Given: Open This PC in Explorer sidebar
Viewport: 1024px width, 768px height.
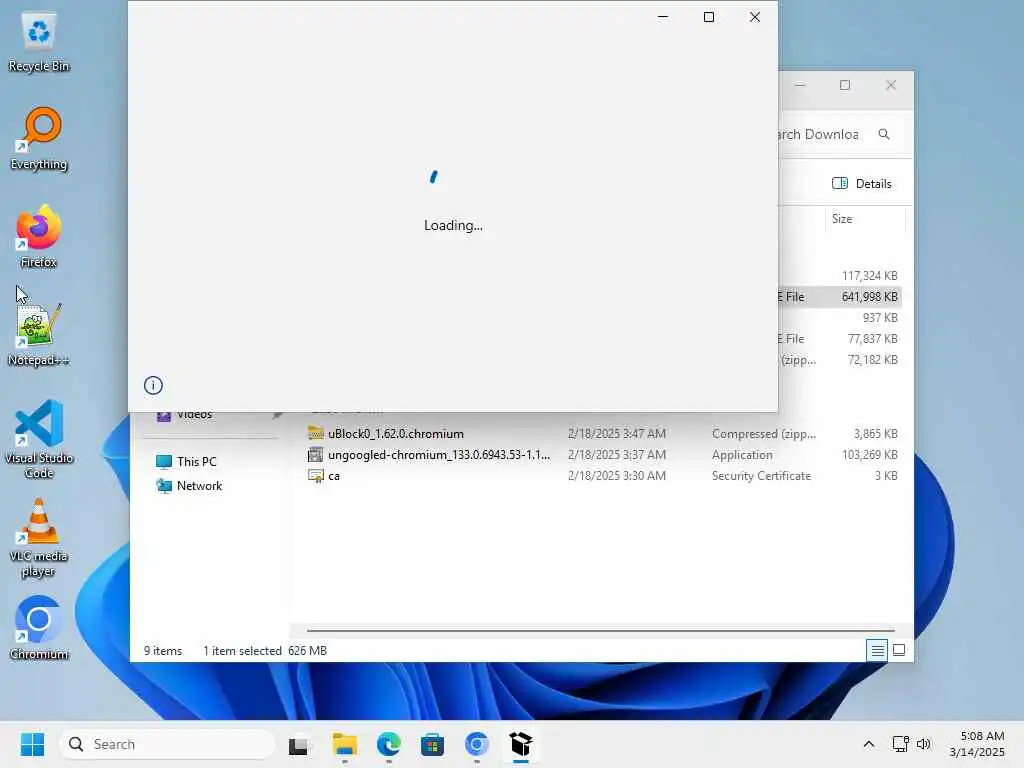Looking at the screenshot, I should click(x=197, y=462).
